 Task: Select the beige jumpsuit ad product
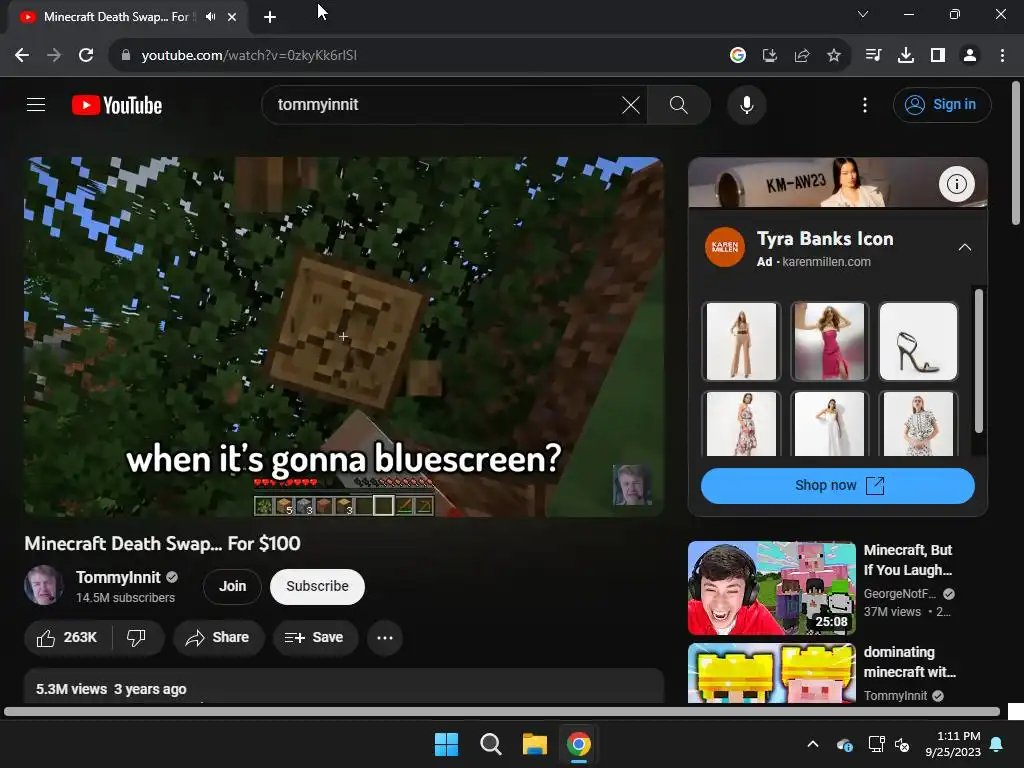pyautogui.click(x=741, y=341)
